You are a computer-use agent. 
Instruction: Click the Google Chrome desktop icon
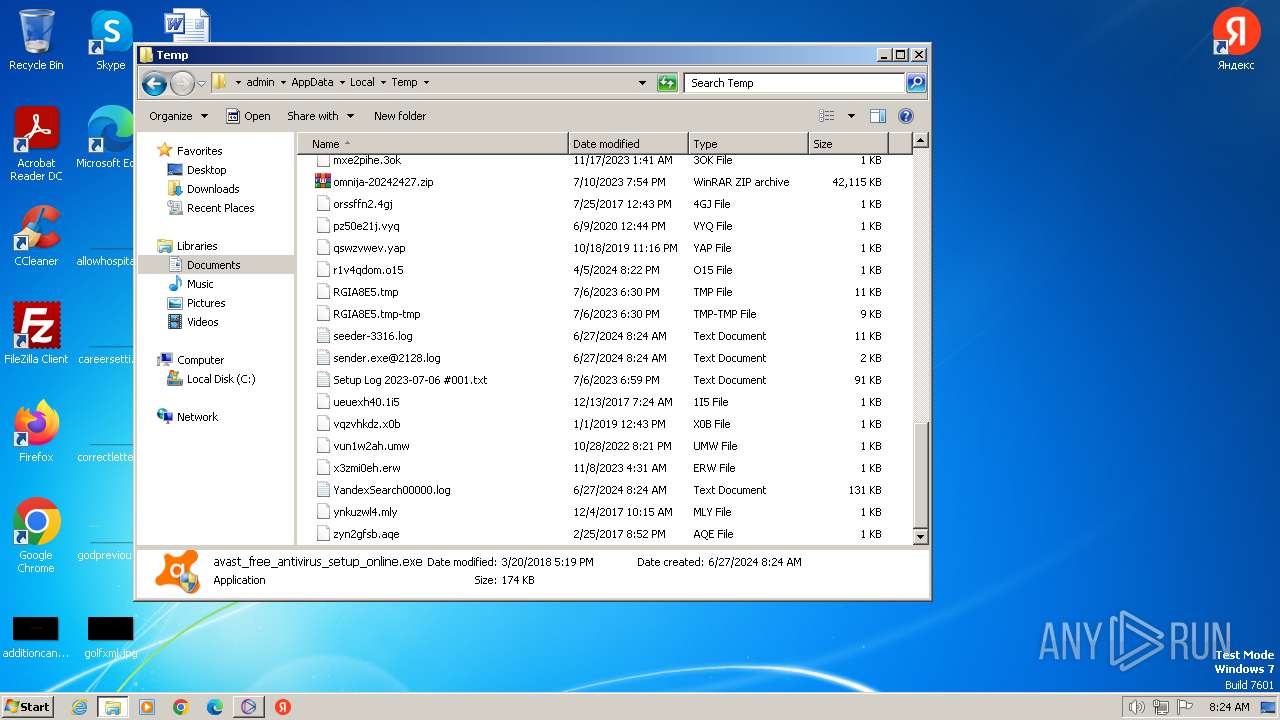click(36, 536)
